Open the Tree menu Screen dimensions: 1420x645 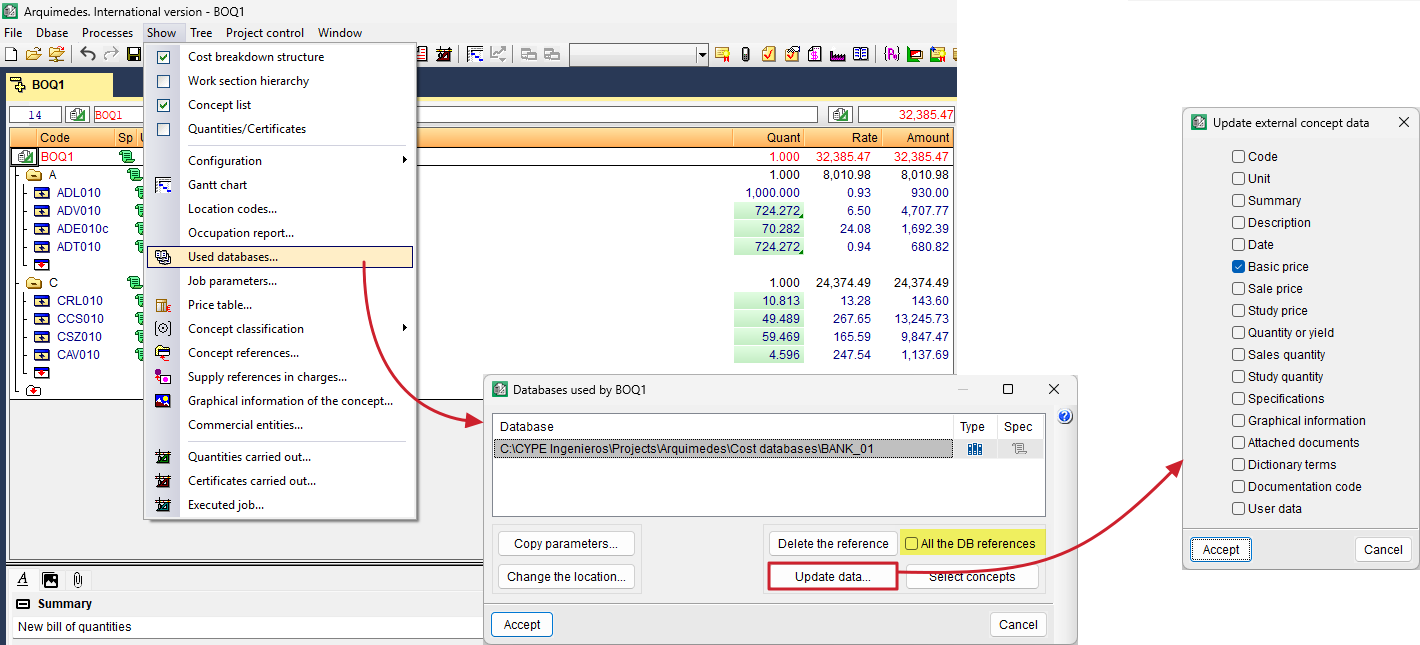click(201, 33)
